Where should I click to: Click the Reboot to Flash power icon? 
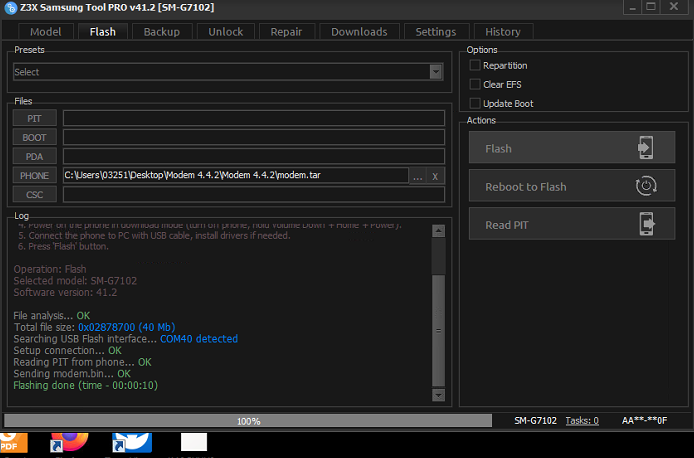(646, 186)
